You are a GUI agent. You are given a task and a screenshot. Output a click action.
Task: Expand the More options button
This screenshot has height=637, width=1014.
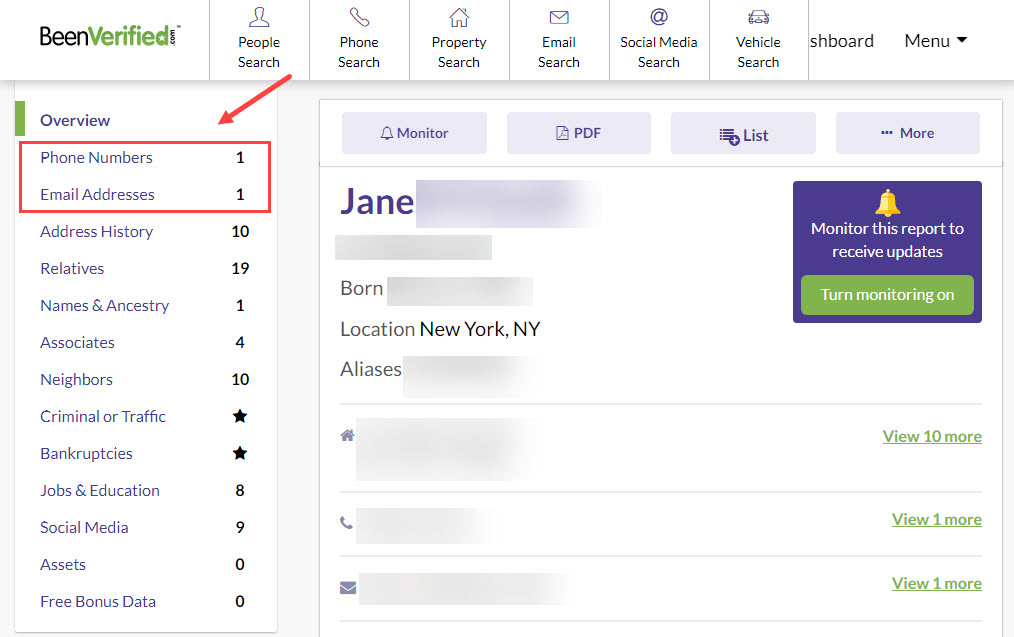click(907, 133)
